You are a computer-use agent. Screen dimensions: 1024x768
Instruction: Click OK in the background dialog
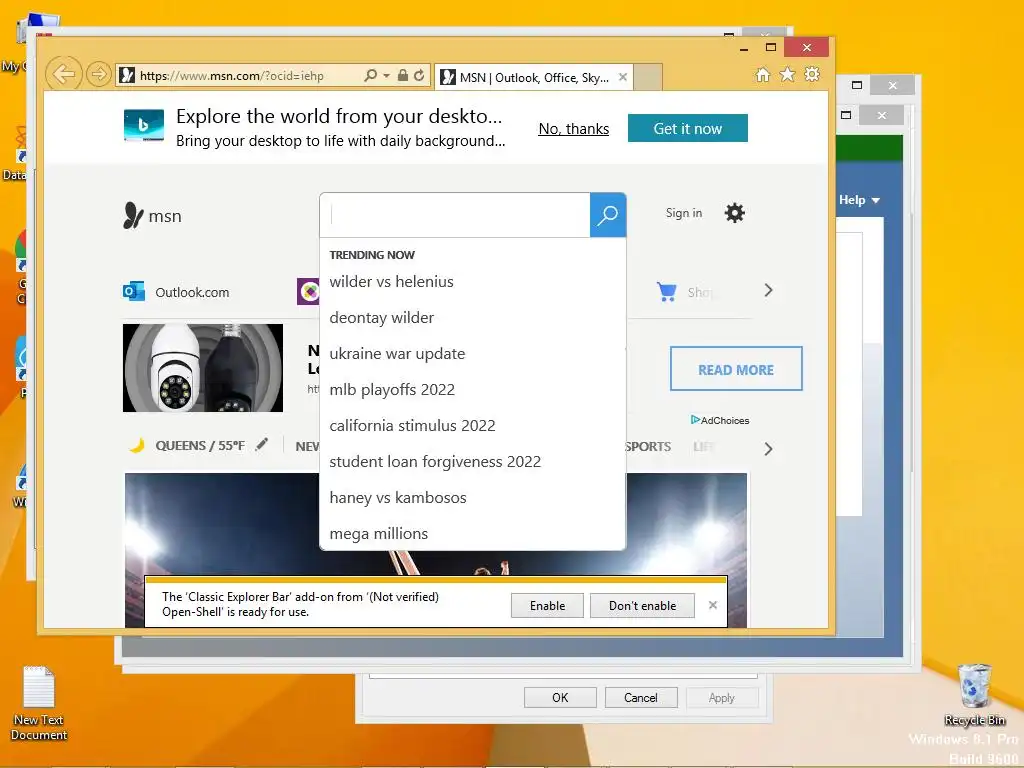560,697
